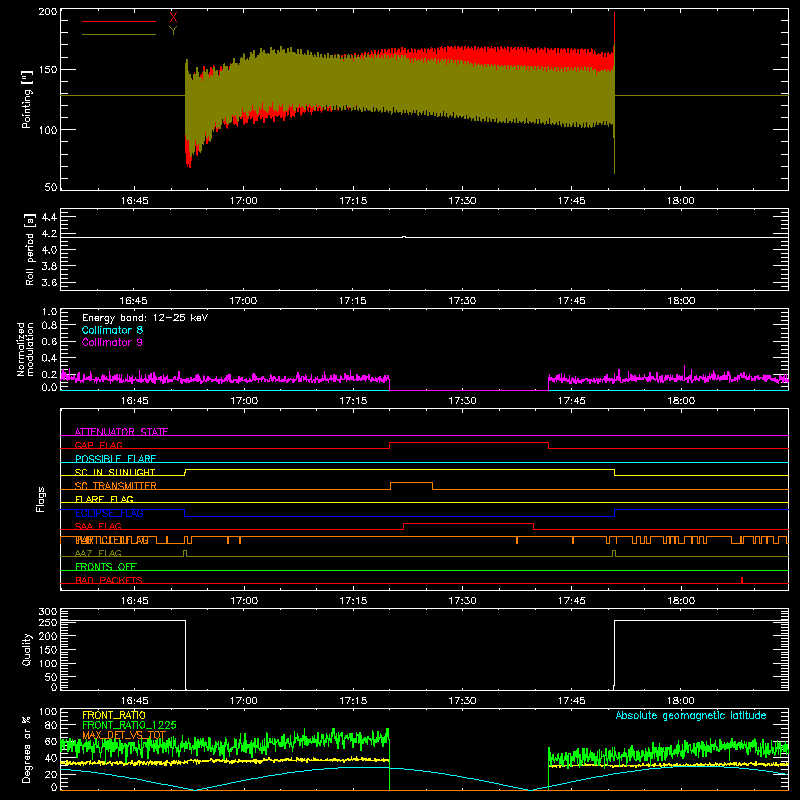Click the SC_TRANSMITTER raised pulse
The width and height of the screenshot is (800, 800).
[x=411, y=483]
